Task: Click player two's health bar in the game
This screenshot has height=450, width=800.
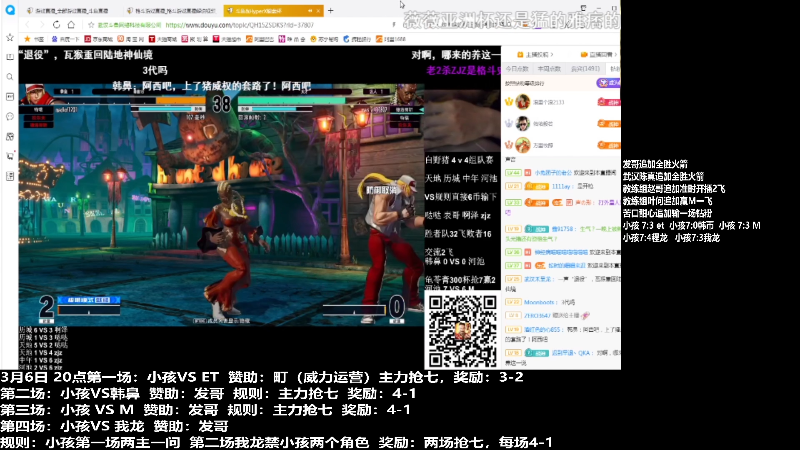Action: click(313, 99)
